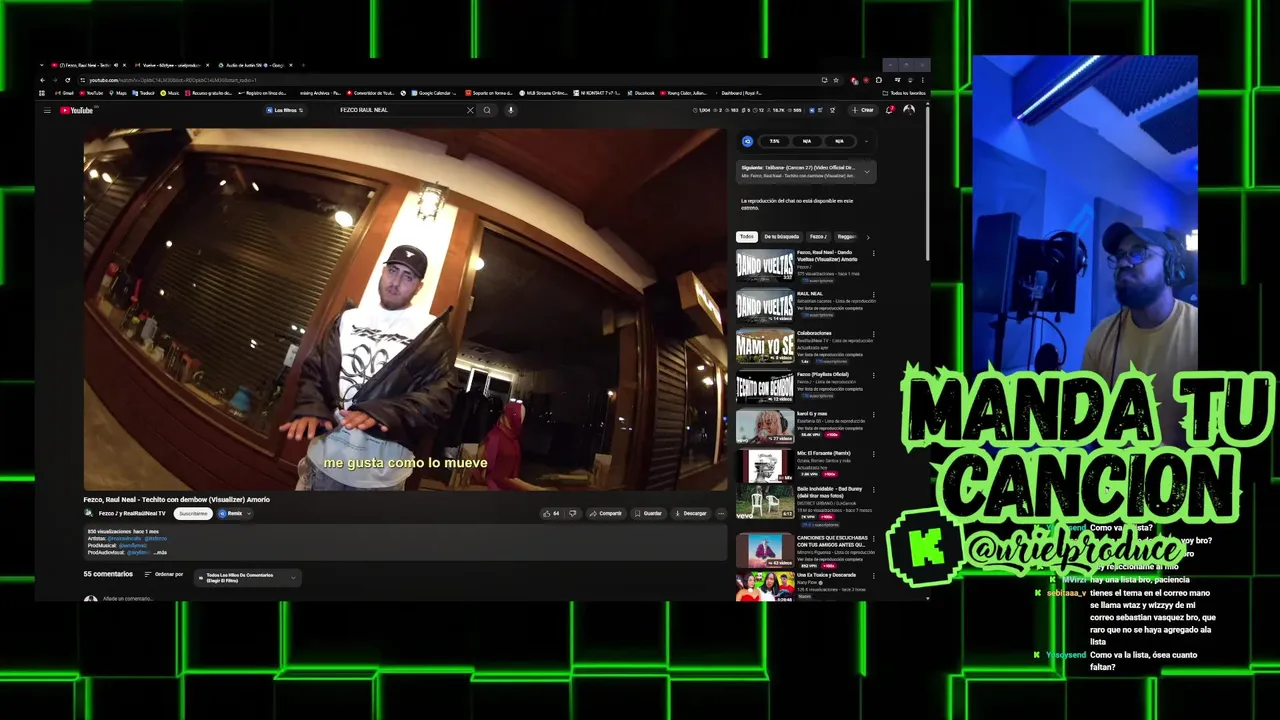Viewport: 1280px width, 720px height.
Task: Click the search magnifier icon
Action: 487,110
